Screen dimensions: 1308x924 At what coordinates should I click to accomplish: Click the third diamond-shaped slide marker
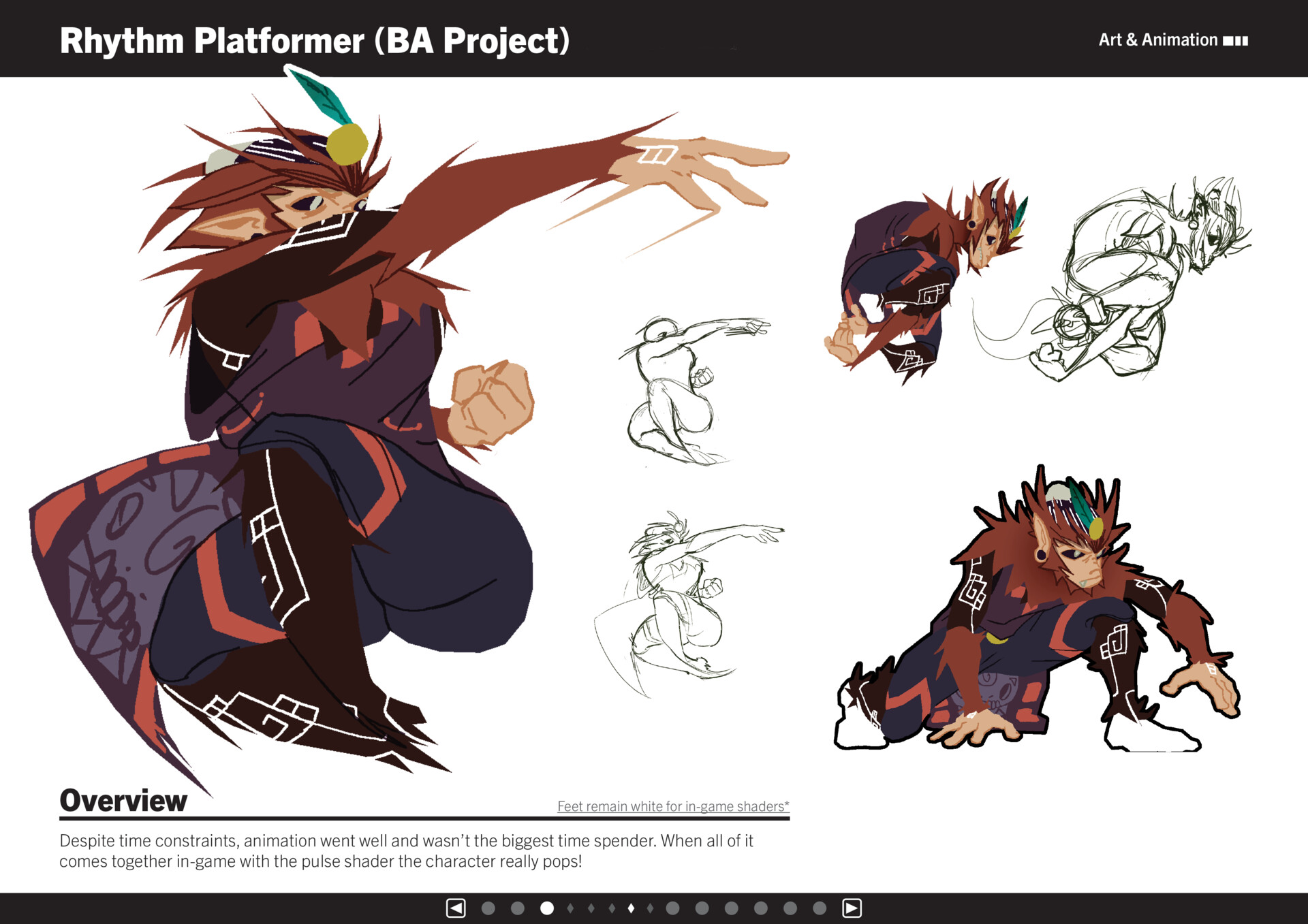612,907
